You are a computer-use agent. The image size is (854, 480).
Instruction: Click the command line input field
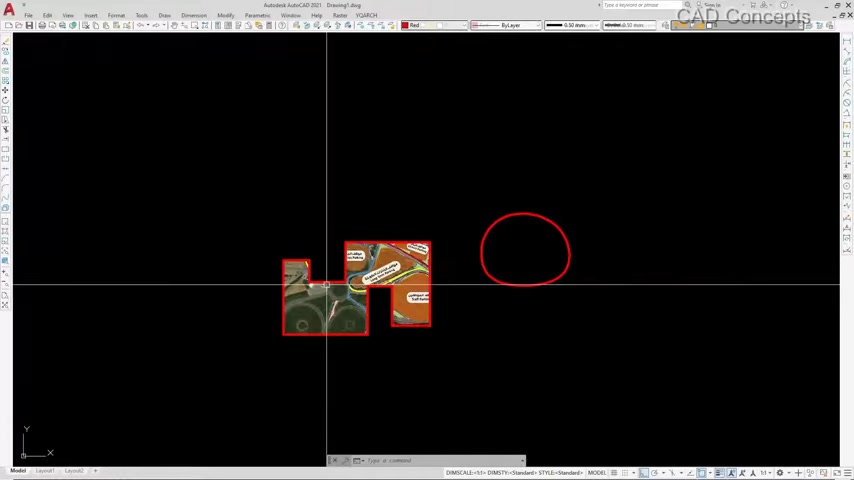click(442, 460)
